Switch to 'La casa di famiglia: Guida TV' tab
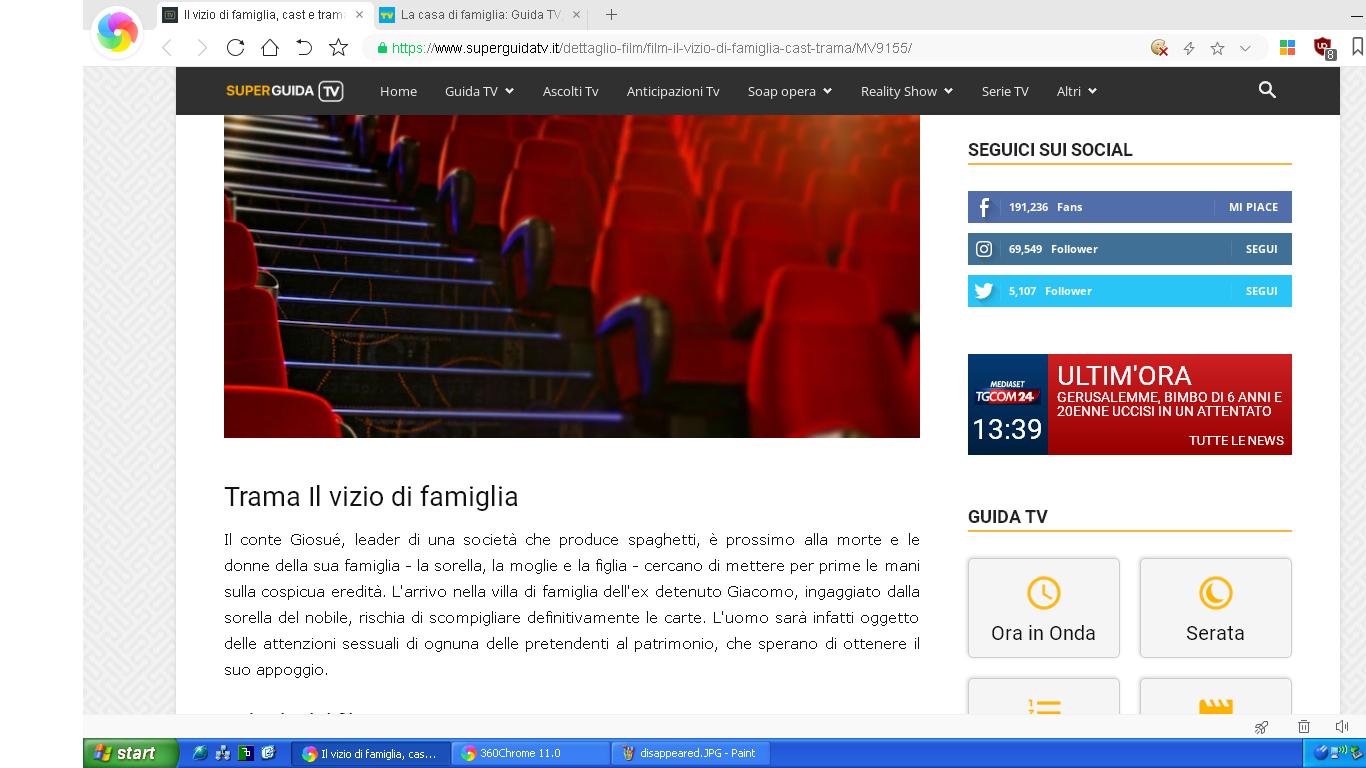 tap(480, 15)
